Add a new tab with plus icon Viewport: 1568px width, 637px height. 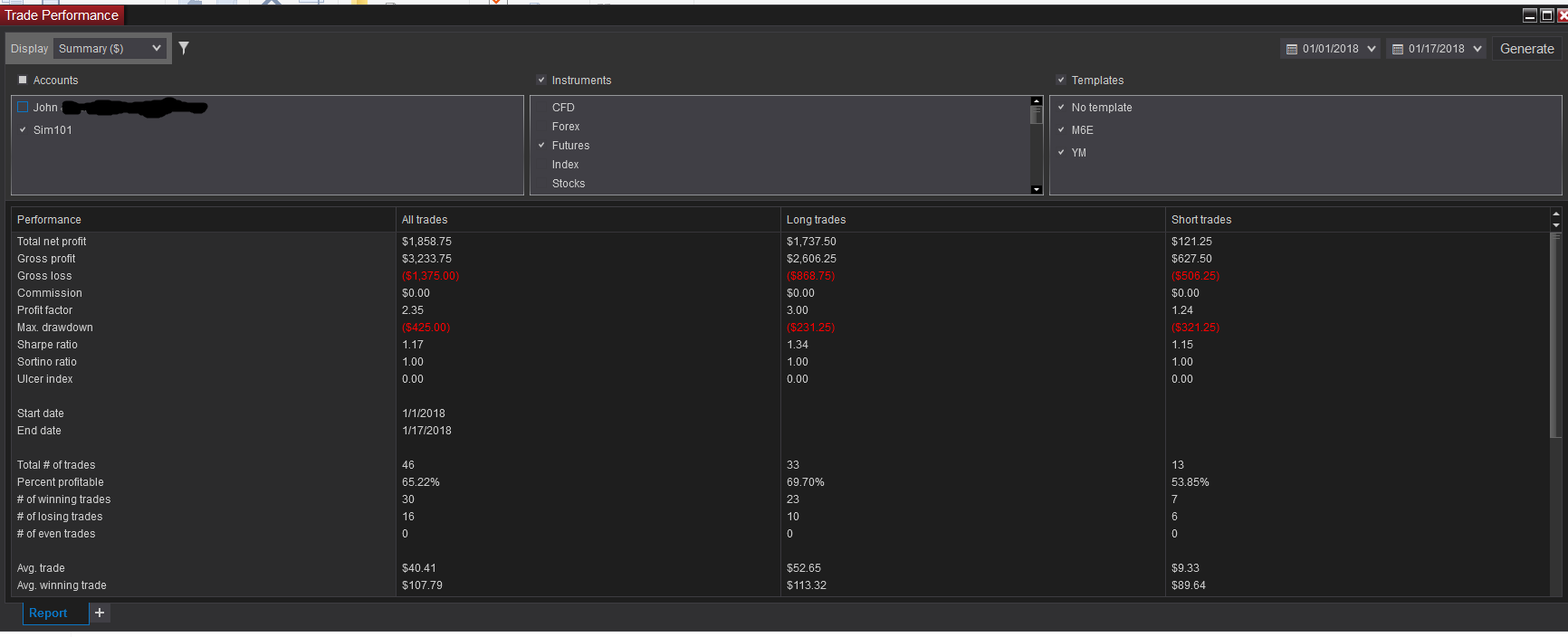point(100,613)
